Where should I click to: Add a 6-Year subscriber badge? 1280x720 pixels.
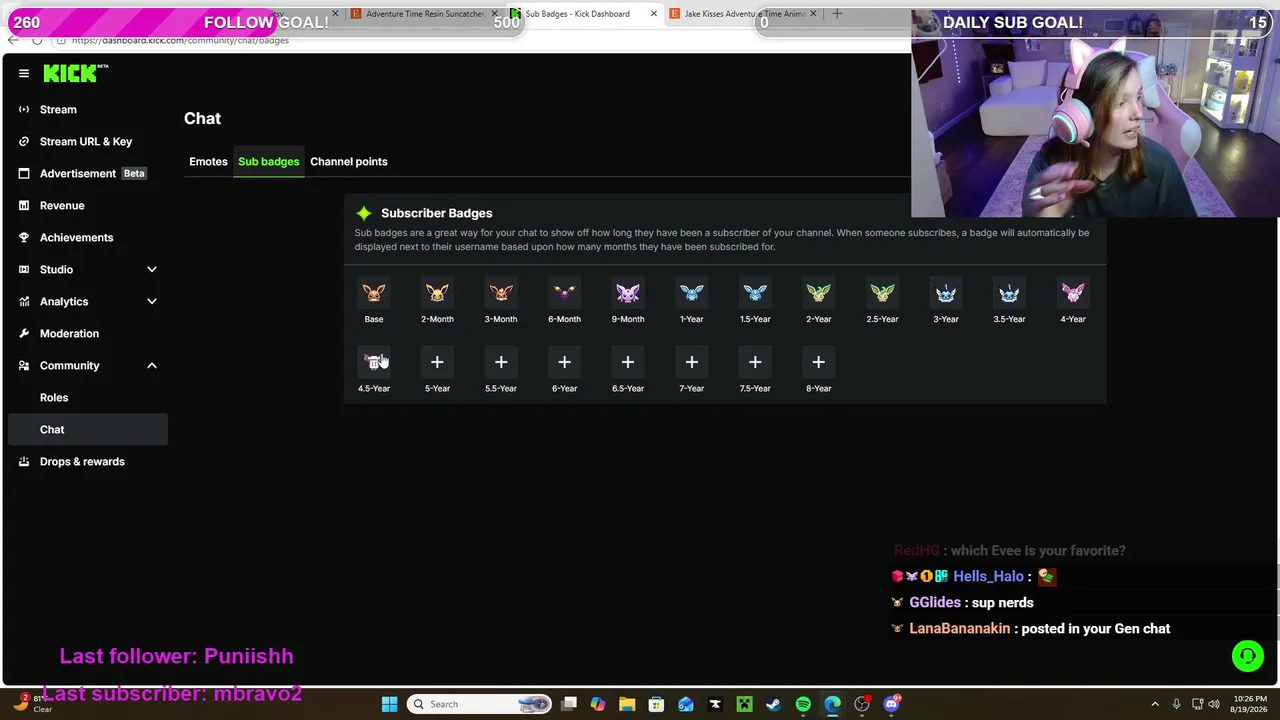[x=564, y=362]
